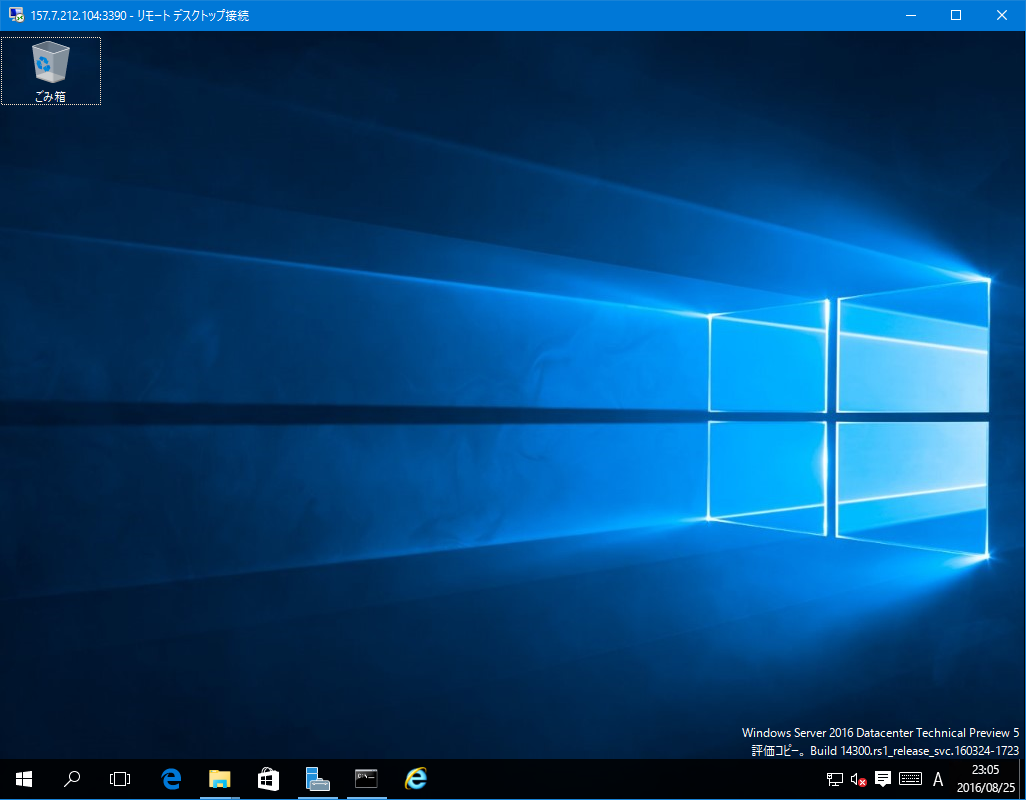Open taskbar search magnifier
This screenshot has width=1026, height=800.
point(72,779)
